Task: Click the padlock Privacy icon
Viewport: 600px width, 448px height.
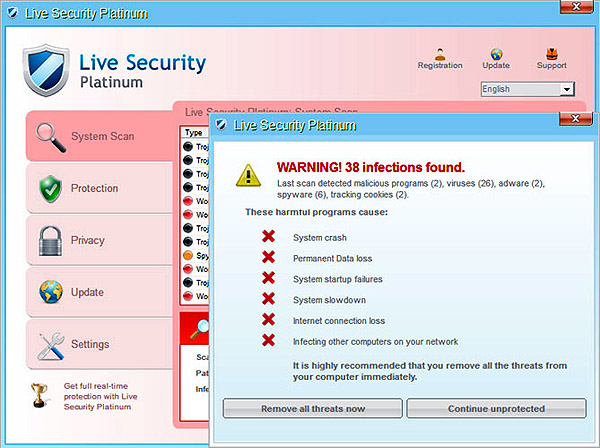Action: tap(50, 241)
